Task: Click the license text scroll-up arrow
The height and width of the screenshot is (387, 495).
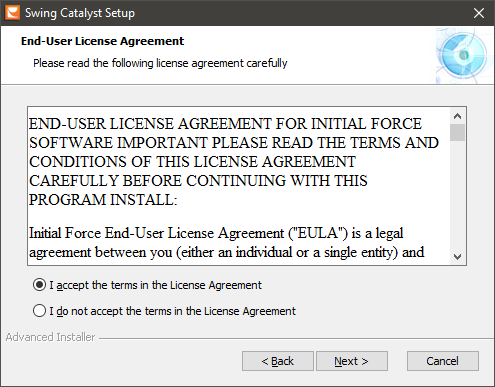Action: point(457,116)
